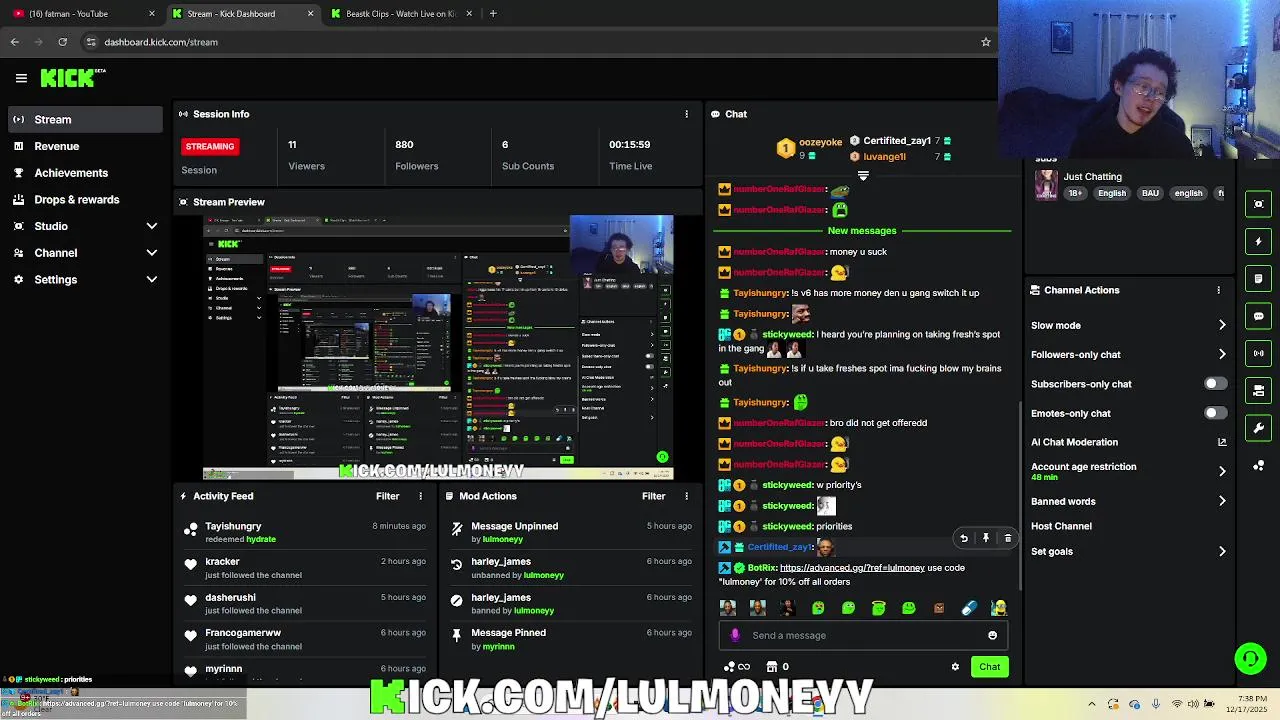Viewport: 1280px width, 720px height.
Task: Select the minion emote in quick emote row
Action: 998,607
